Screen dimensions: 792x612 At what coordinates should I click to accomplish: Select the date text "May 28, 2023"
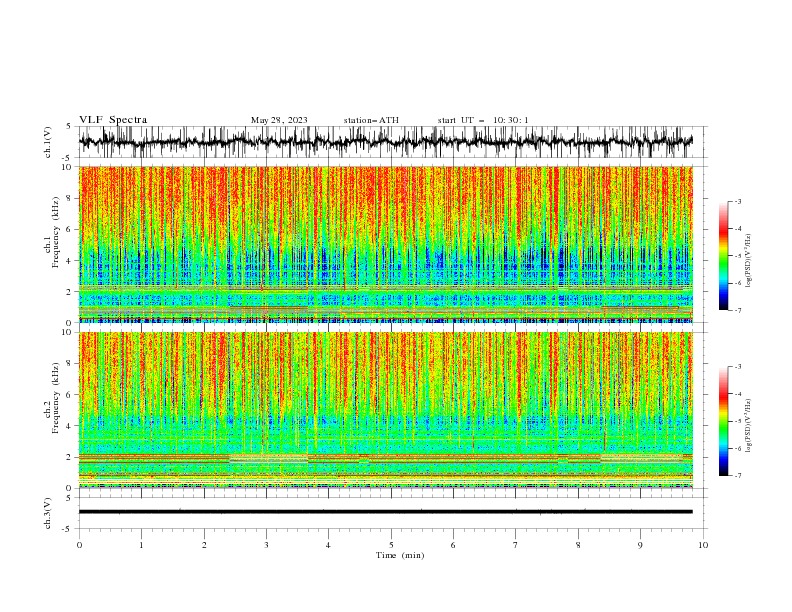pyautogui.click(x=279, y=120)
